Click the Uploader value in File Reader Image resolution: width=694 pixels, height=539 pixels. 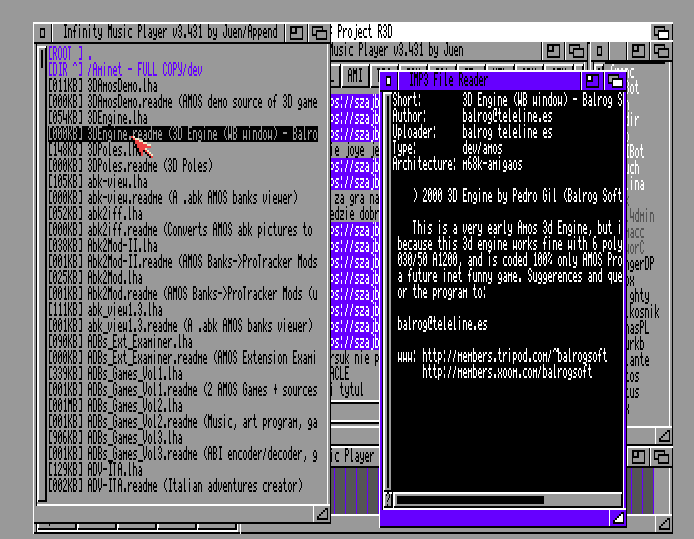pos(507,132)
